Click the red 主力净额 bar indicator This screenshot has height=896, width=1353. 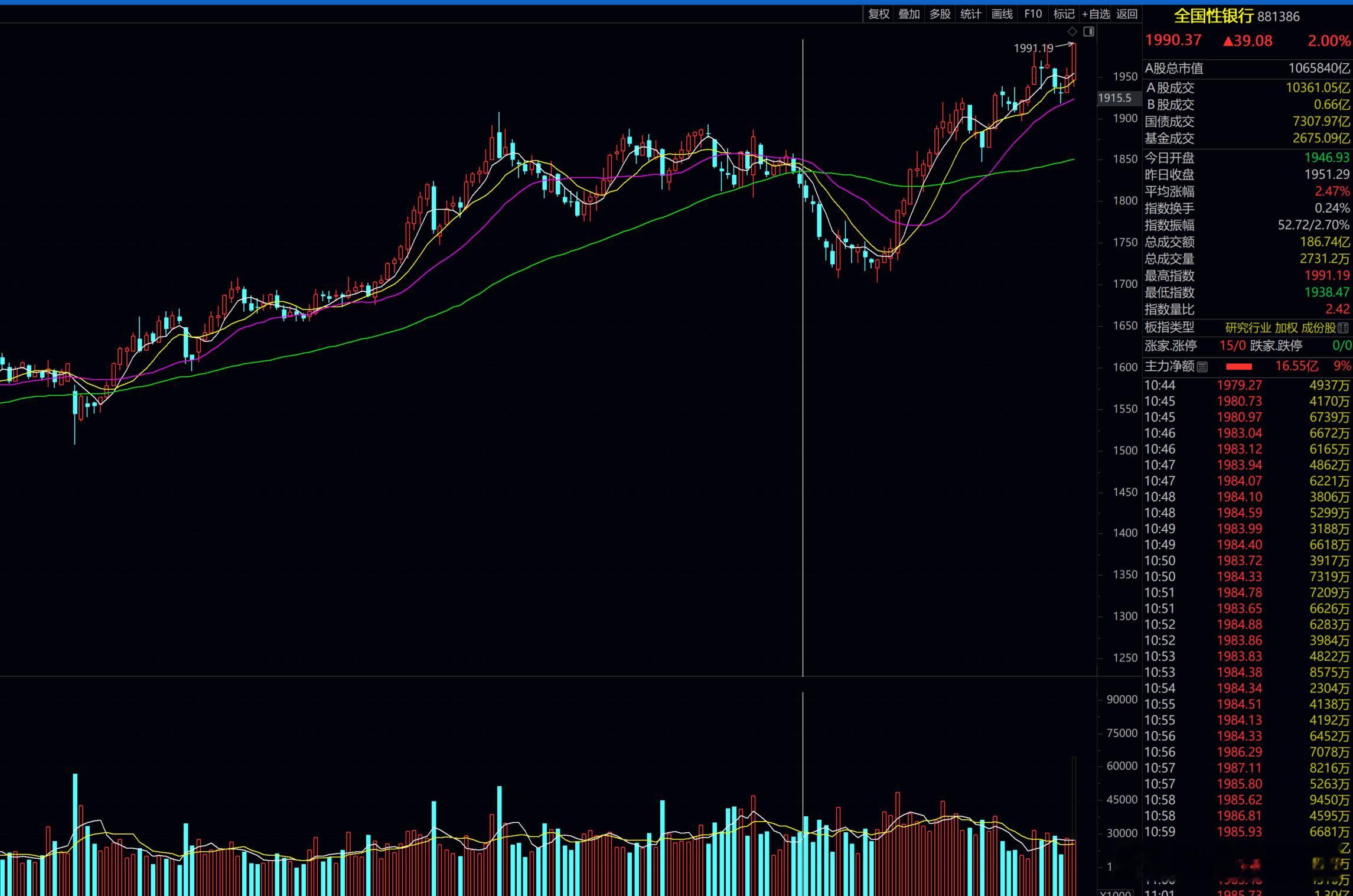(x=1238, y=367)
